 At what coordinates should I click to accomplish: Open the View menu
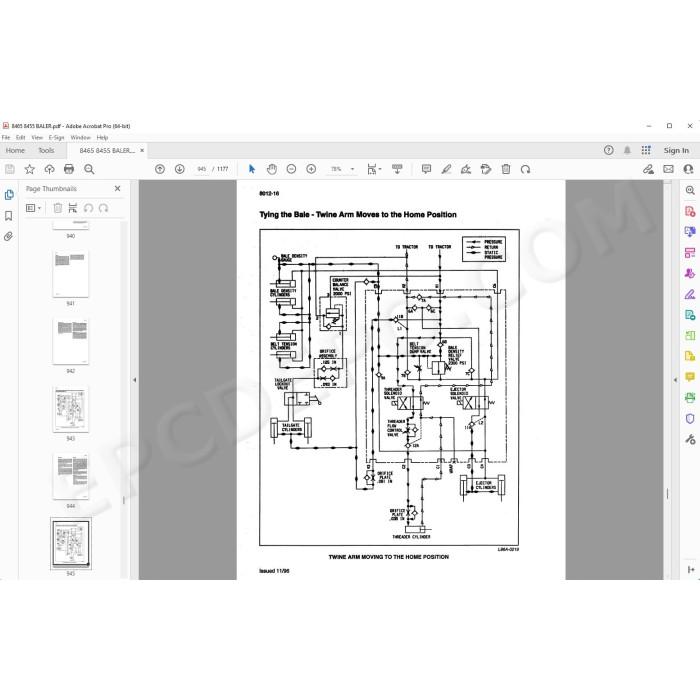[x=37, y=138]
